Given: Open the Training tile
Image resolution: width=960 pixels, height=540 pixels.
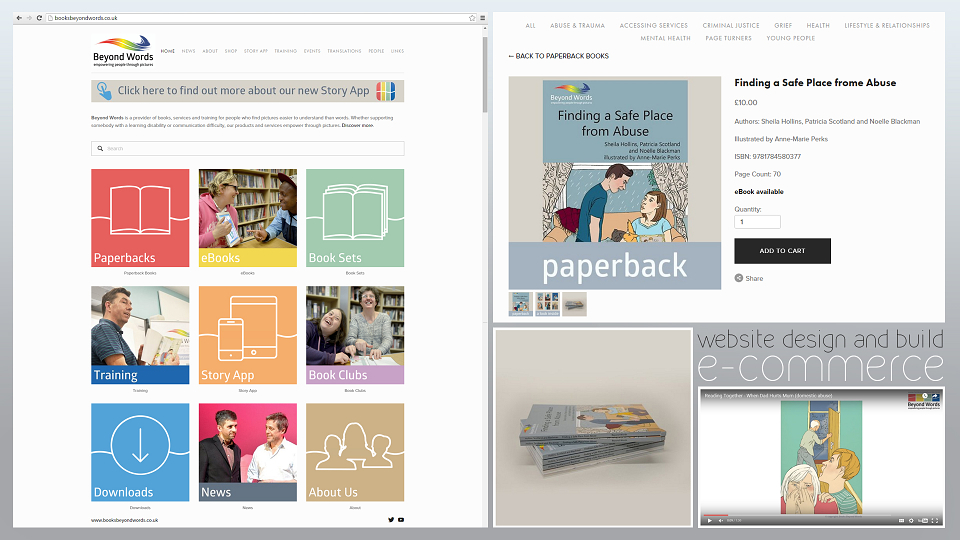Looking at the screenshot, I should click(x=140, y=335).
